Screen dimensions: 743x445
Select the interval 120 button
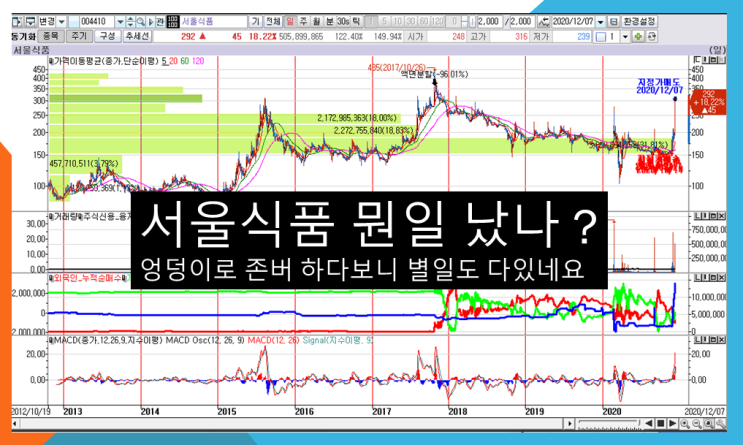point(437,22)
